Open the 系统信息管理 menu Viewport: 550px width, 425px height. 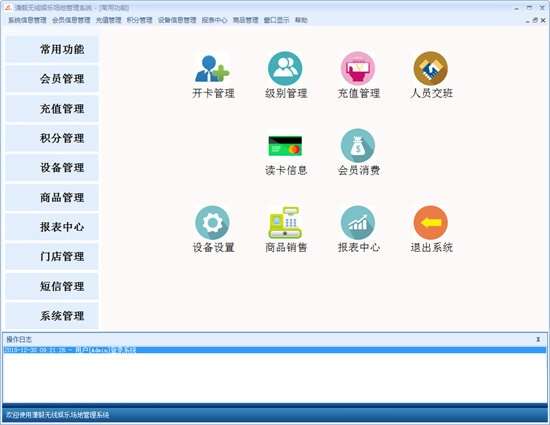pos(27,20)
